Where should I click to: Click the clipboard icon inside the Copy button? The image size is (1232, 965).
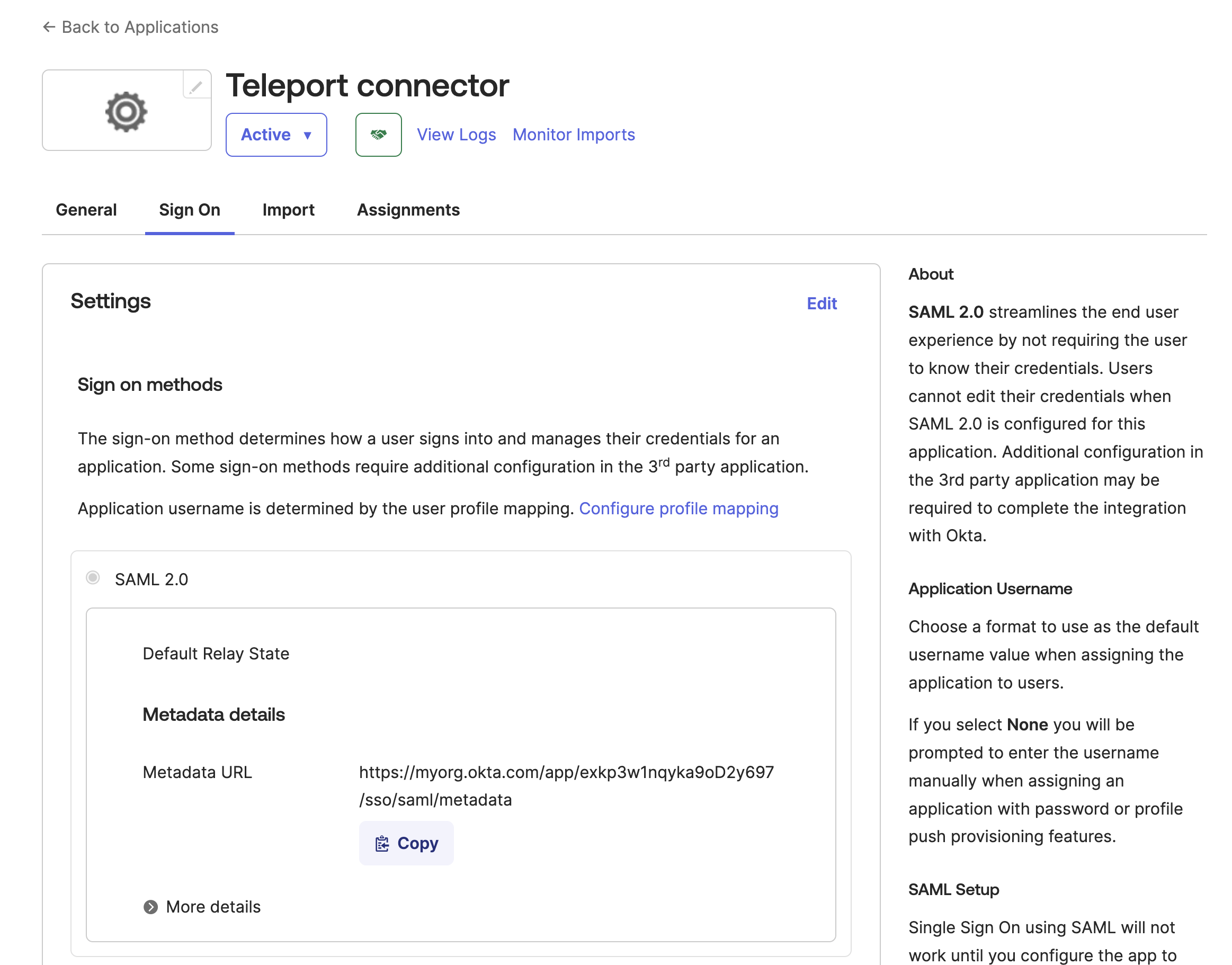382,843
